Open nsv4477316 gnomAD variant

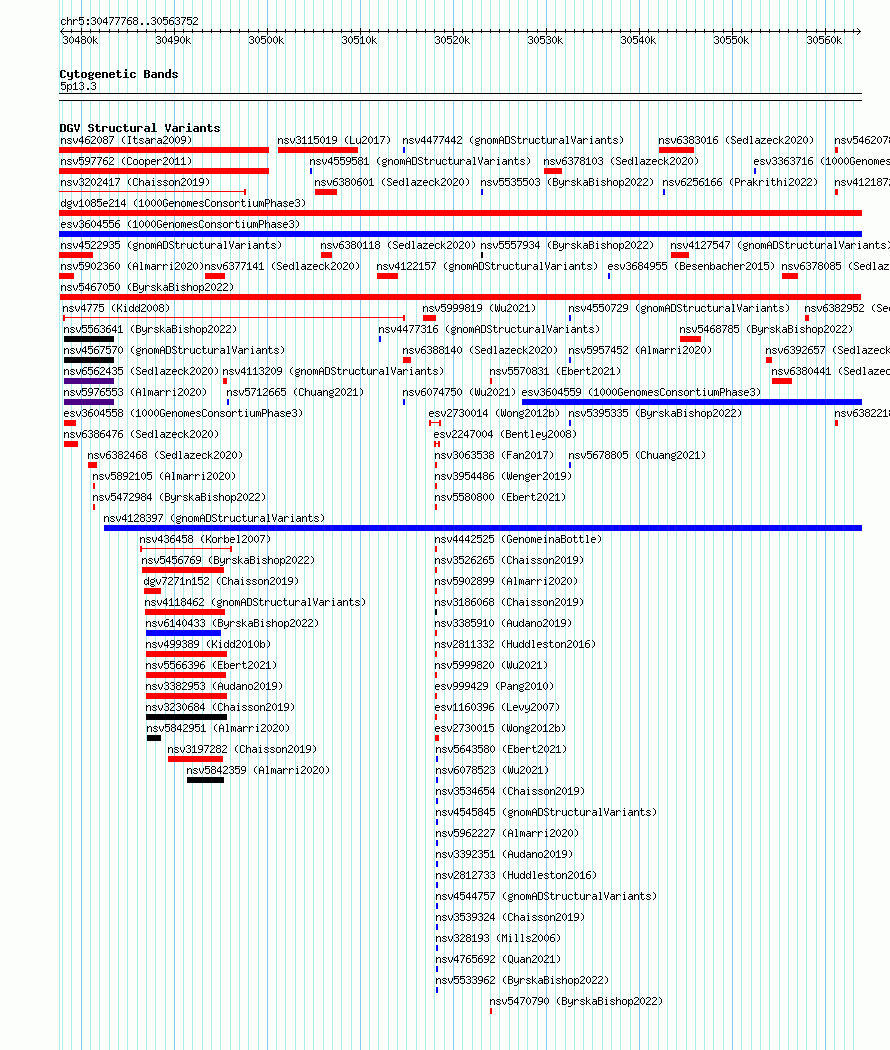click(489, 329)
